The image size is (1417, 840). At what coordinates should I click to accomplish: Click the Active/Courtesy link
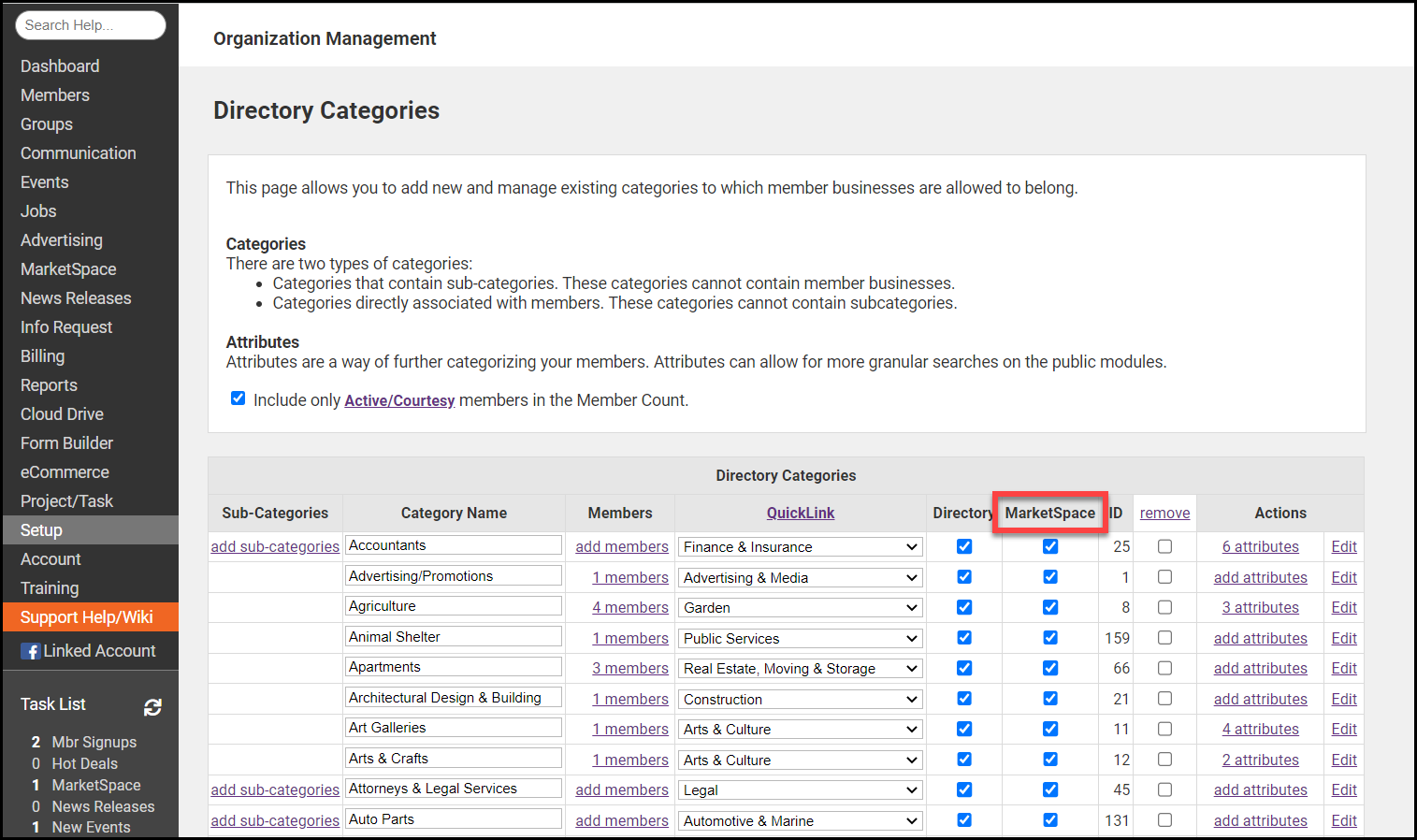[399, 400]
